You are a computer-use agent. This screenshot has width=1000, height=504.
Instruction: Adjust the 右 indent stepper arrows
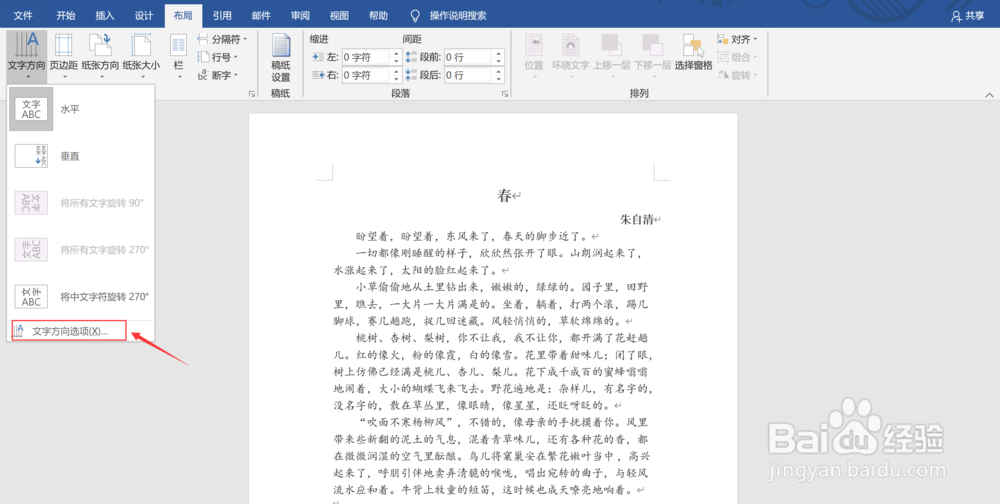coord(396,75)
